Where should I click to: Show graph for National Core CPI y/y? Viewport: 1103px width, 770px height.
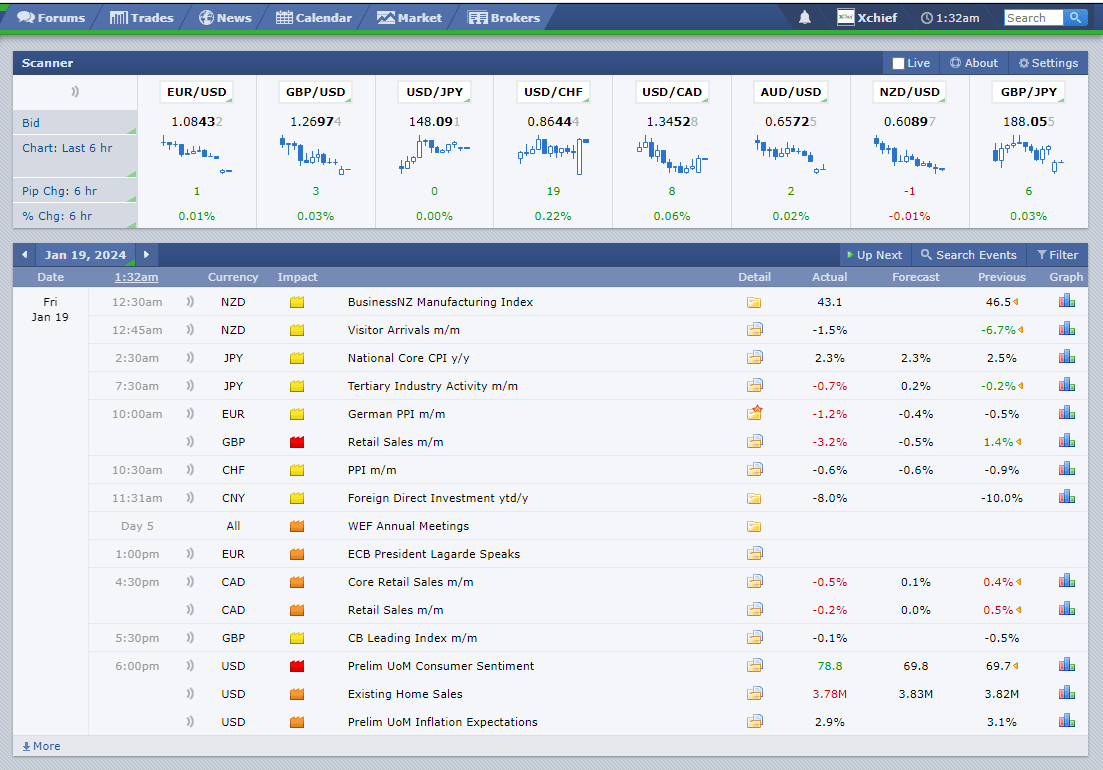[1066, 357]
